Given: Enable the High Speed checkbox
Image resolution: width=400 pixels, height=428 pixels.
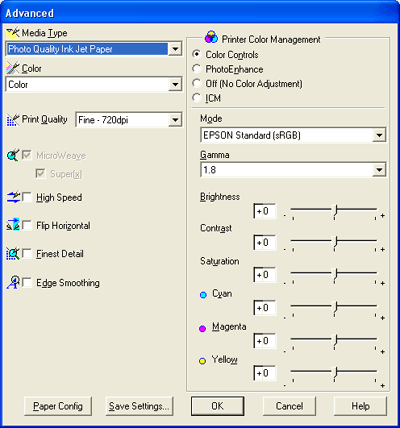Looking at the screenshot, I should (27, 197).
